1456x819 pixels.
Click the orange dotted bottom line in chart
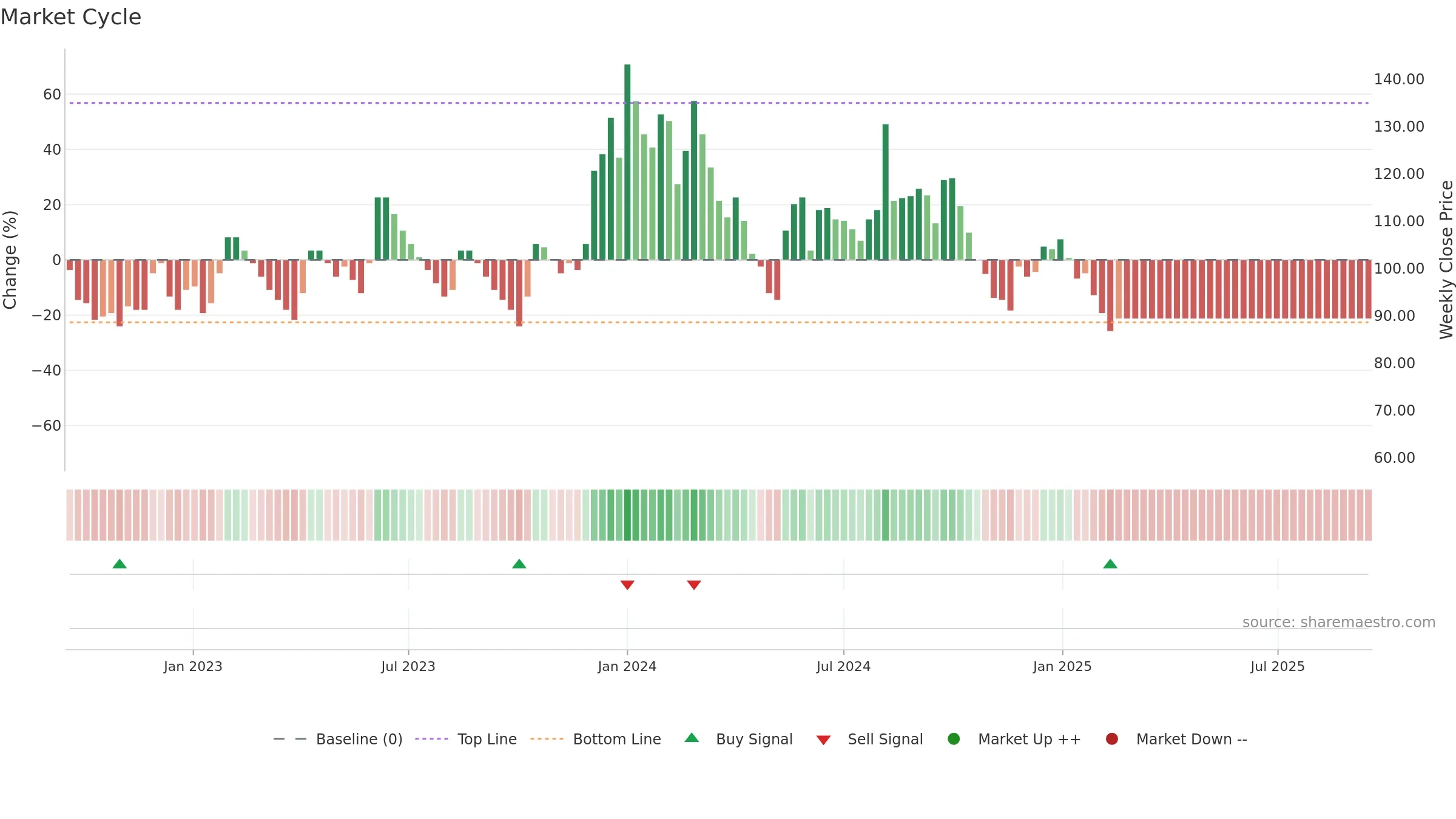[719, 322]
